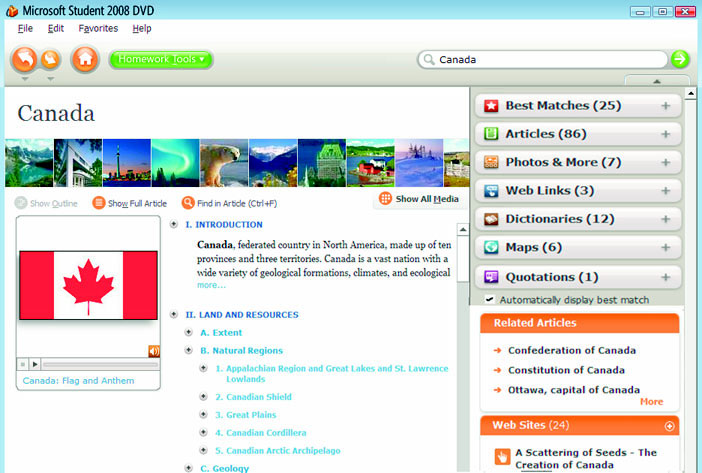Image resolution: width=702 pixels, height=473 pixels.
Task: Click the Show Full Article icon
Action: click(98, 203)
